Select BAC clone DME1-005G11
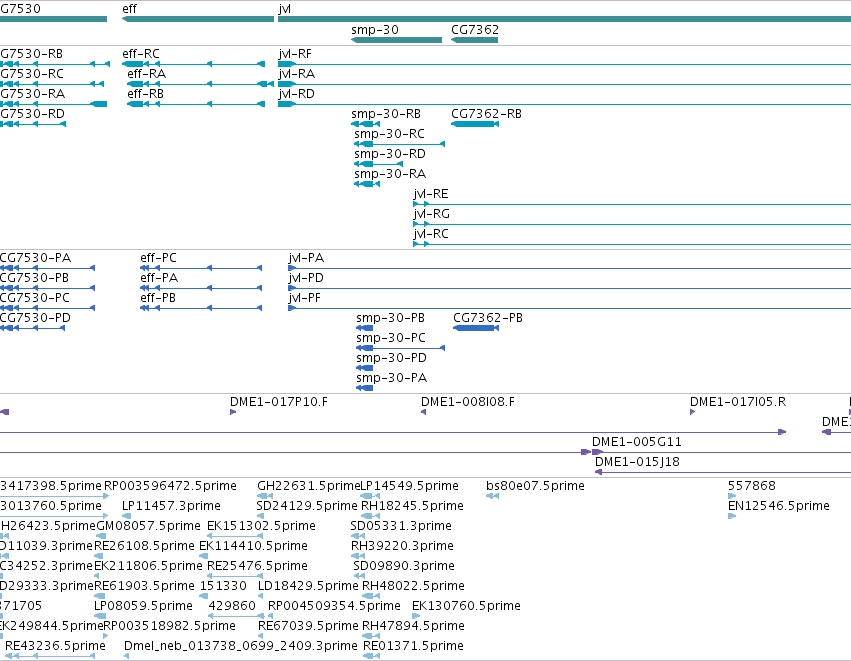Viewport: 851px width, 661px height. tap(721, 453)
